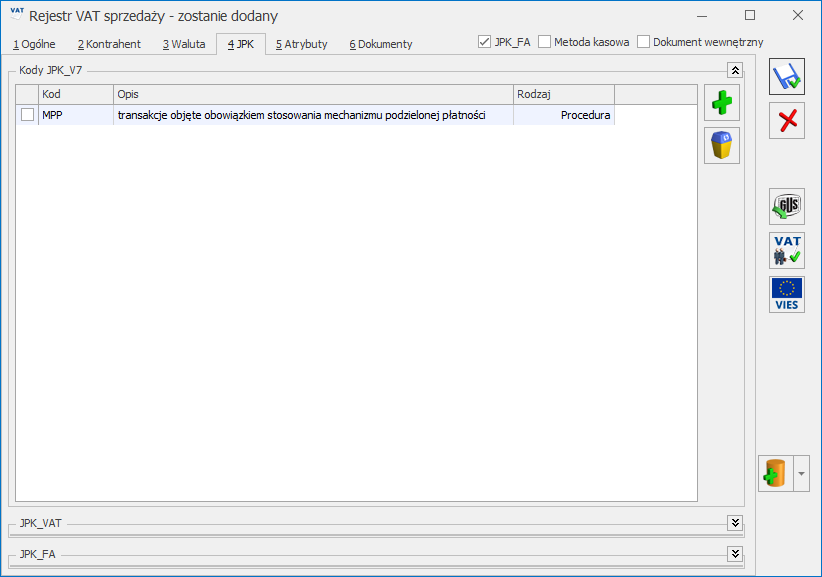The height and width of the screenshot is (577, 822).
Task: Click the red X cancel icon
Action: 786,121
